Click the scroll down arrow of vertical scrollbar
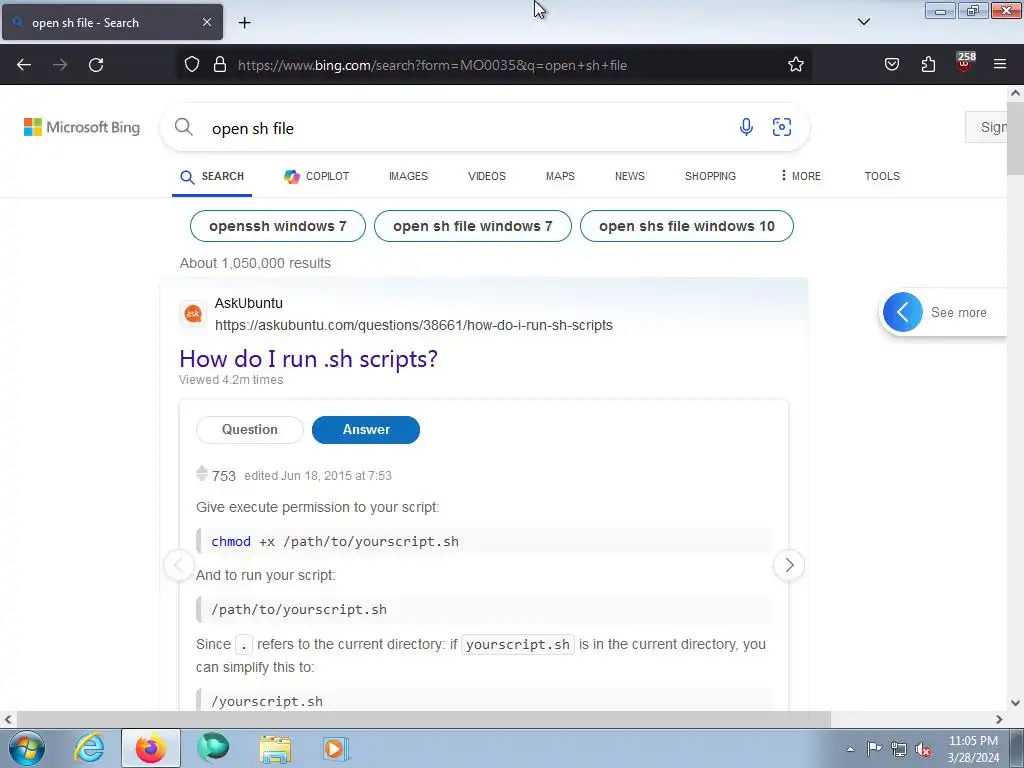 click(1015, 703)
